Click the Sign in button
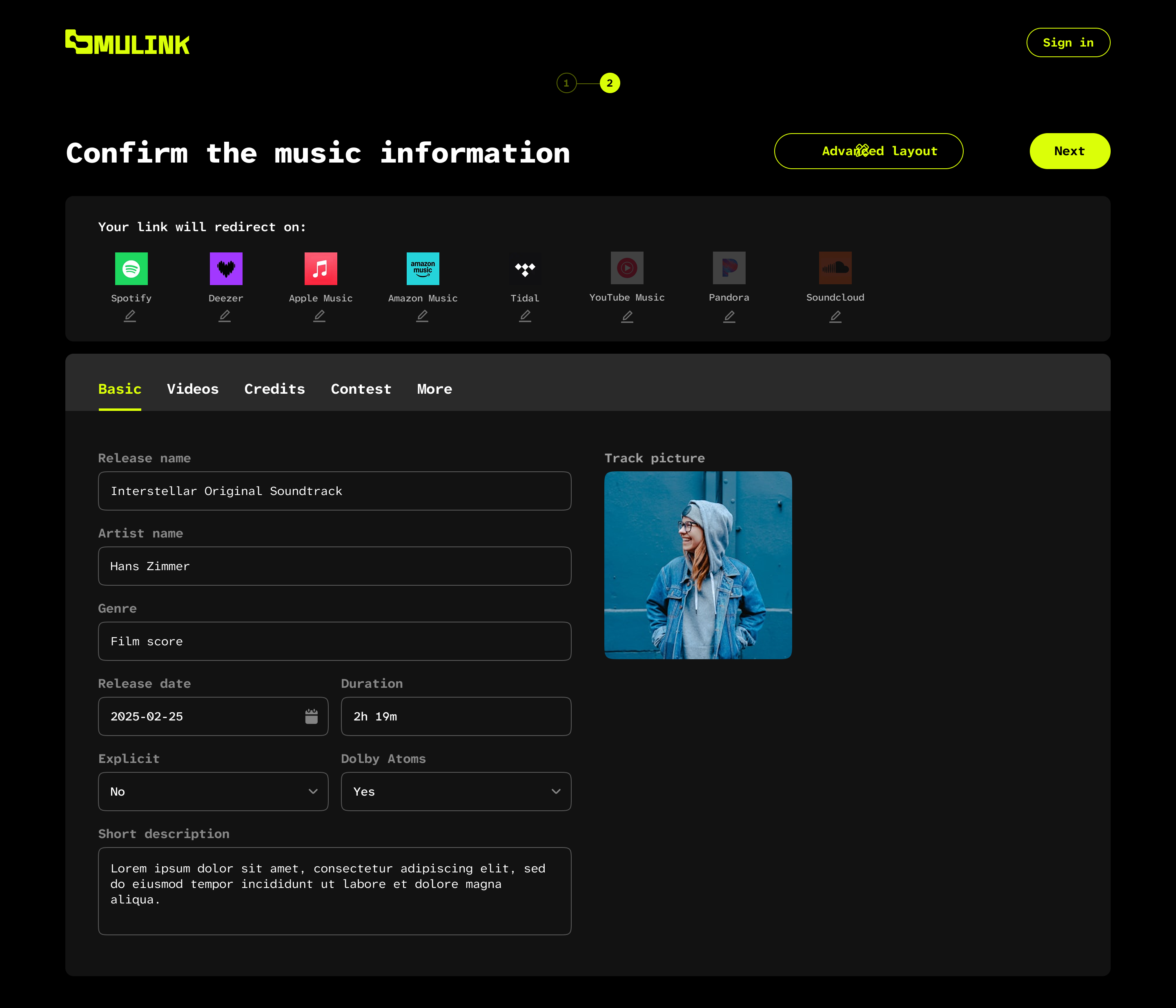1176x1008 pixels. 1068,42
